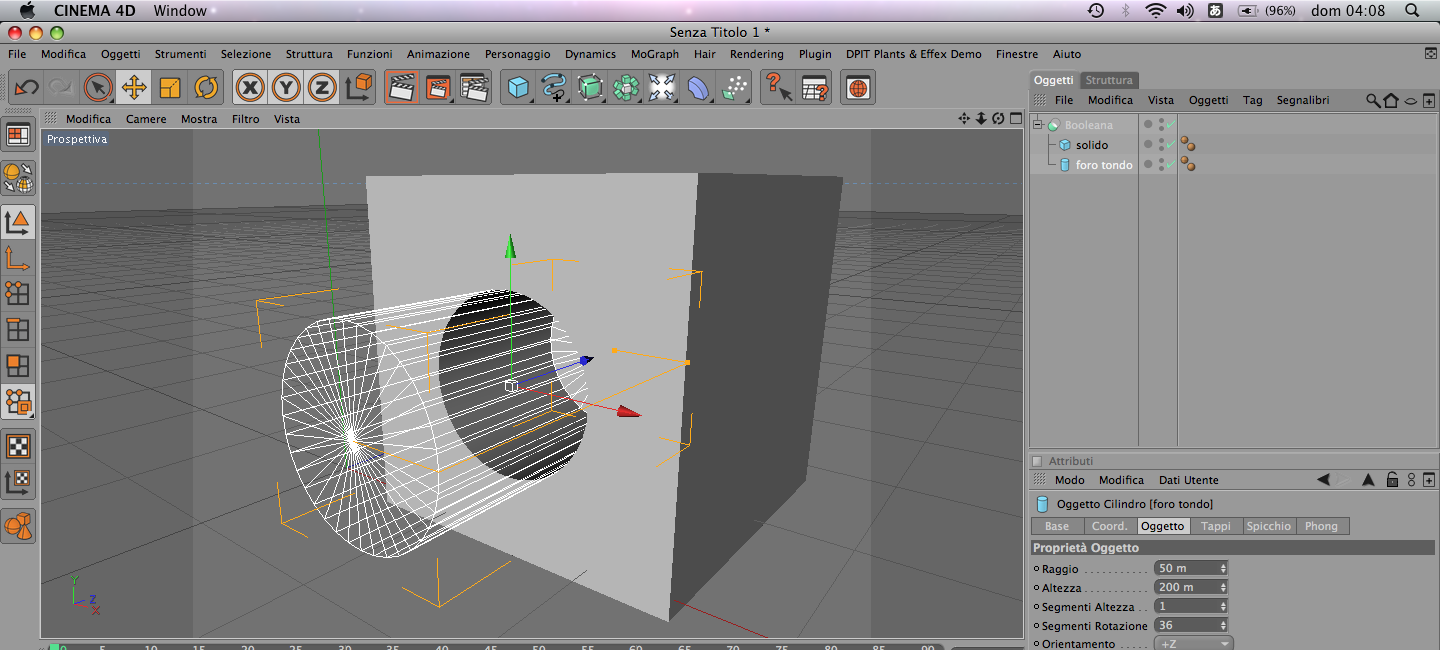Render the active view clapperboard icon

pos(401,88)
